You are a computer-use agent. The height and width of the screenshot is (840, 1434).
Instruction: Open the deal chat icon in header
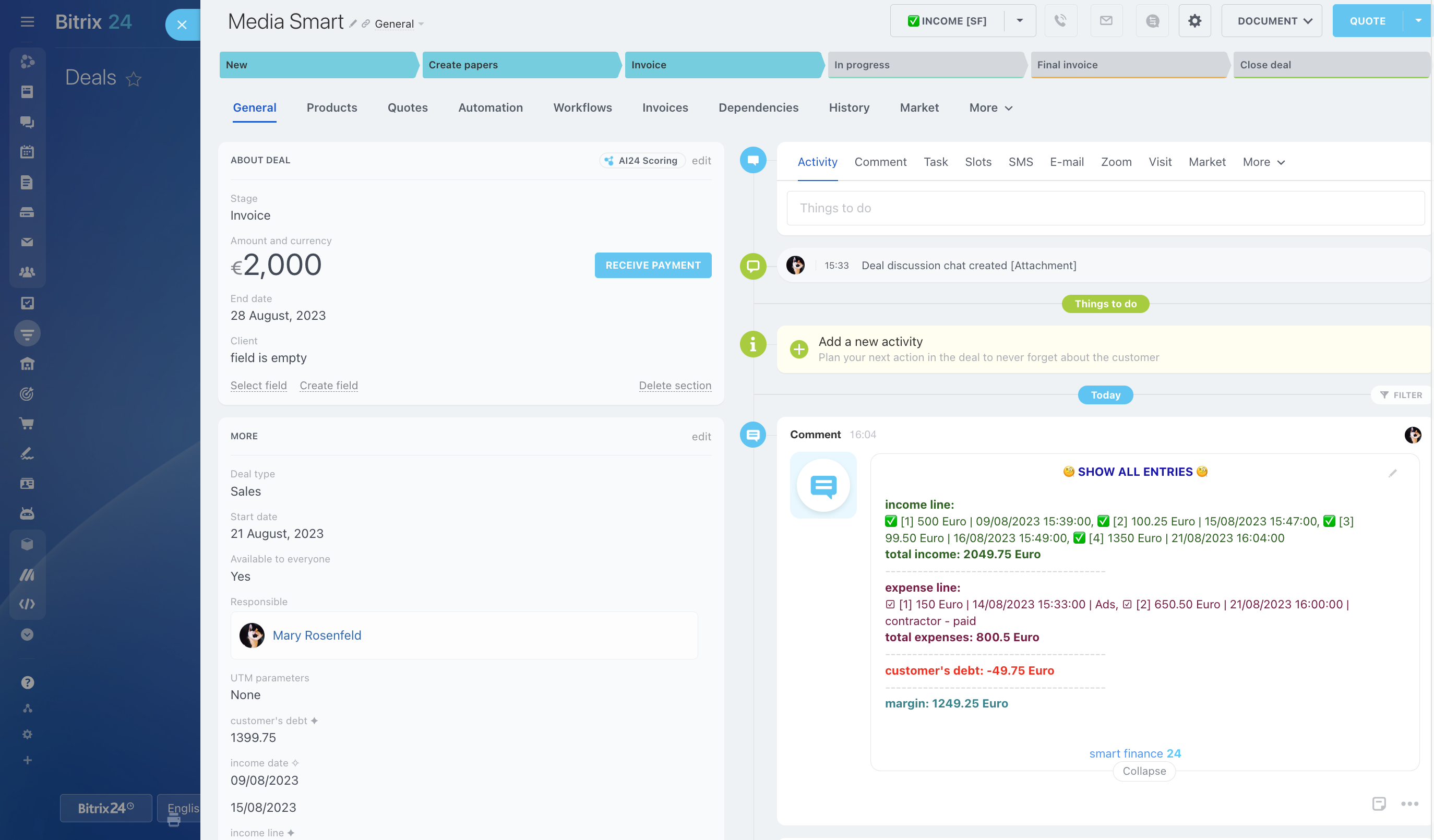[x=1152, y=21]
